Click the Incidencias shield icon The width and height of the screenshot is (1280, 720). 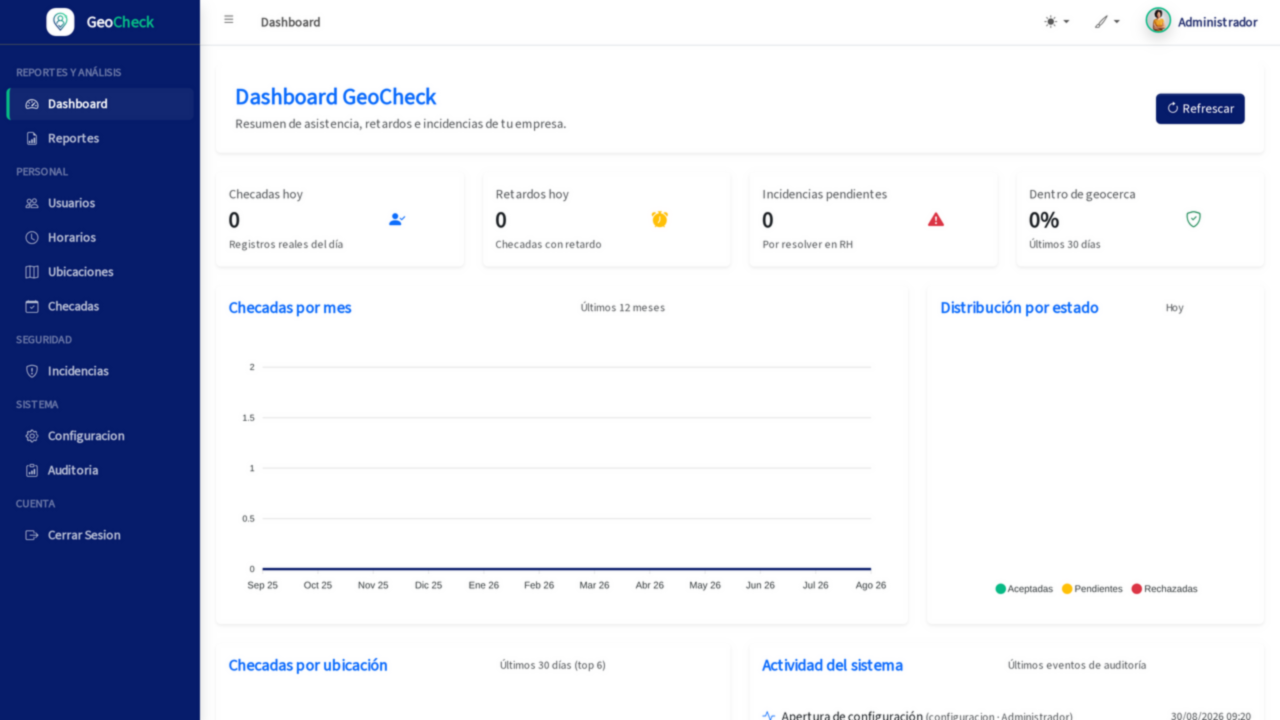(x=32, y=371)
